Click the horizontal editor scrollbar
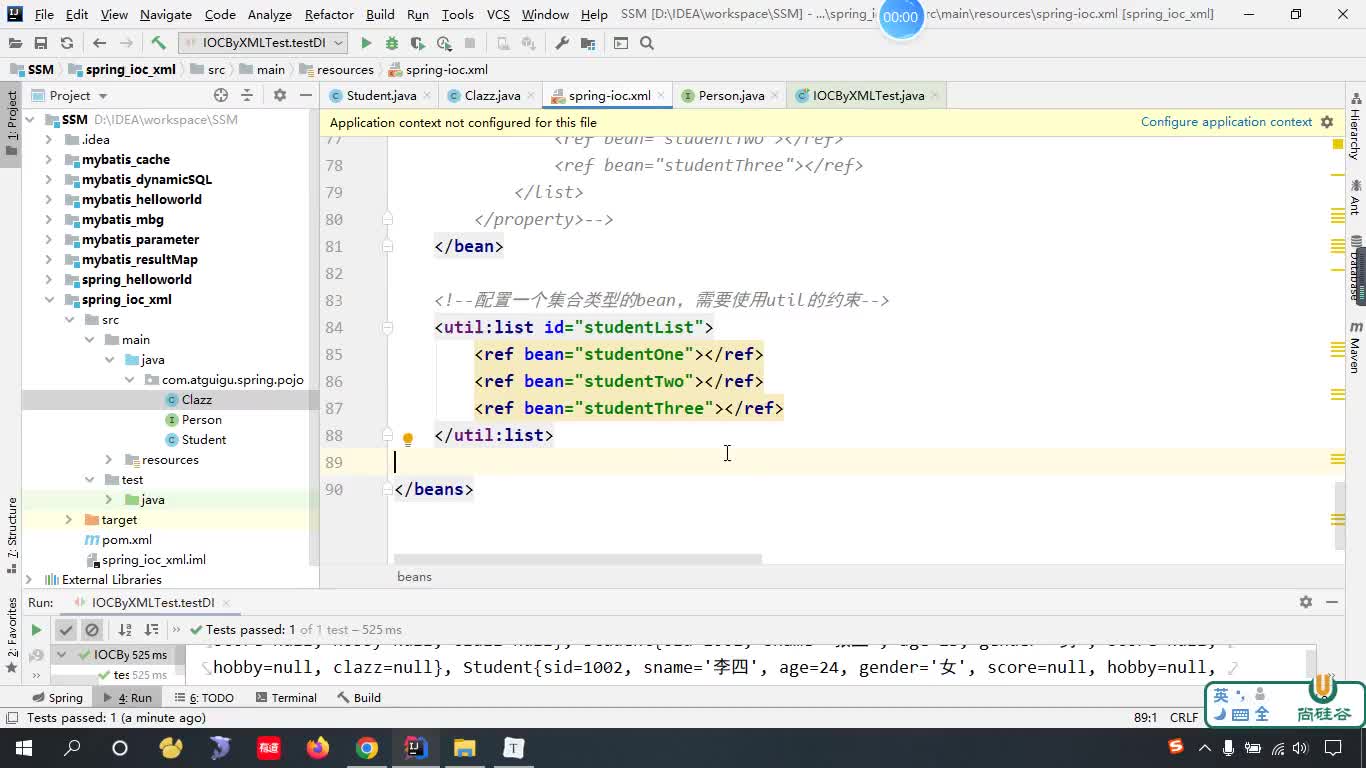Image resolution: width=1366 pixels, height=768 pixels. coord(577,559)
